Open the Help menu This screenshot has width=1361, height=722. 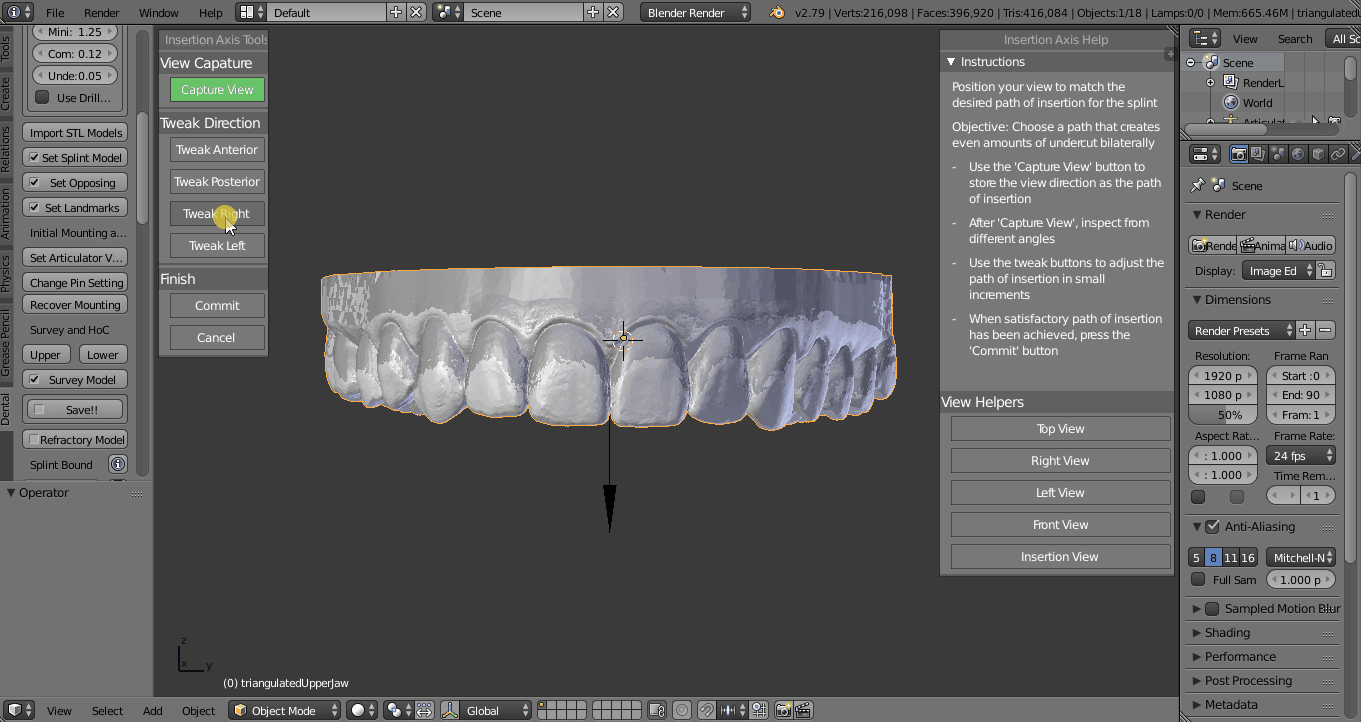(x=210, y=12)
